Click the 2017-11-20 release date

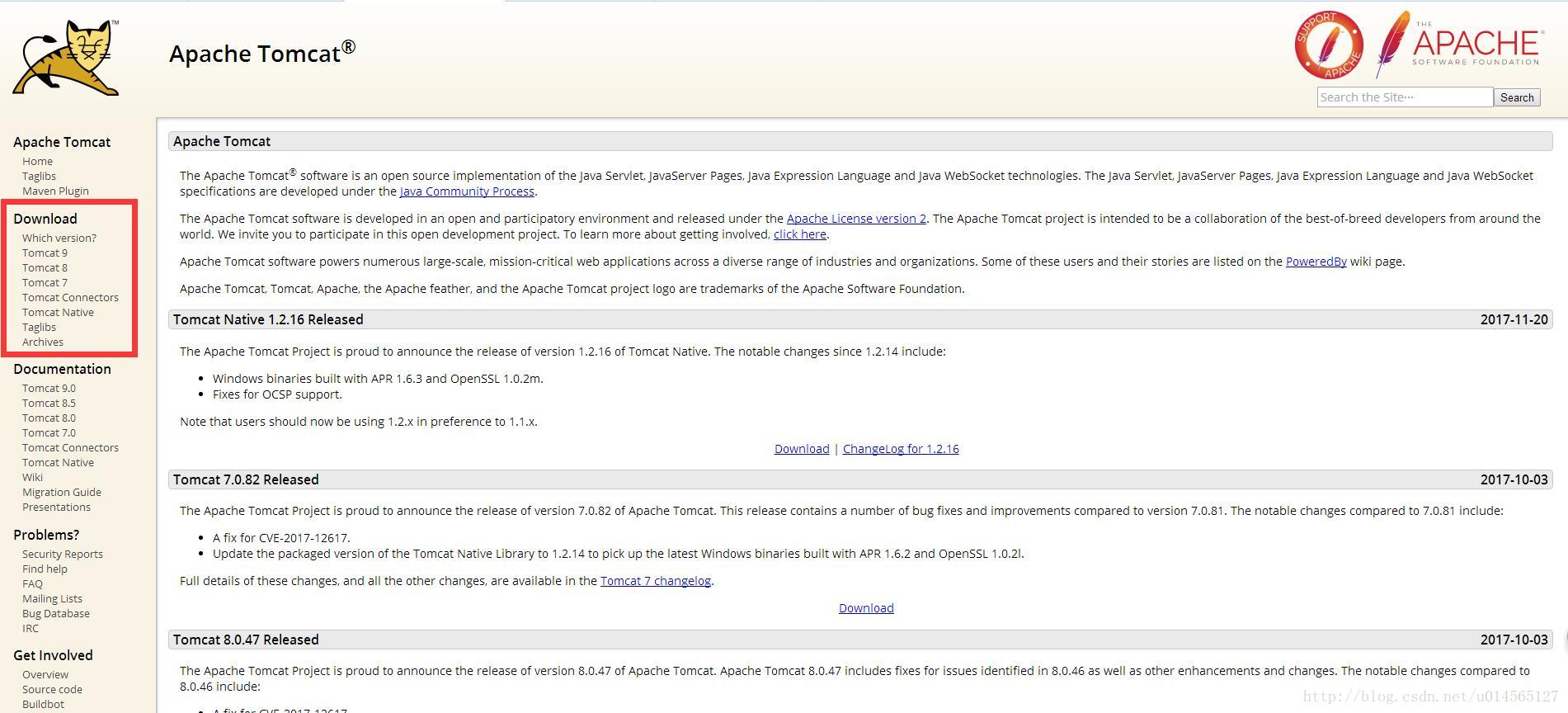pyautogui.click(x=1514, y=319)
